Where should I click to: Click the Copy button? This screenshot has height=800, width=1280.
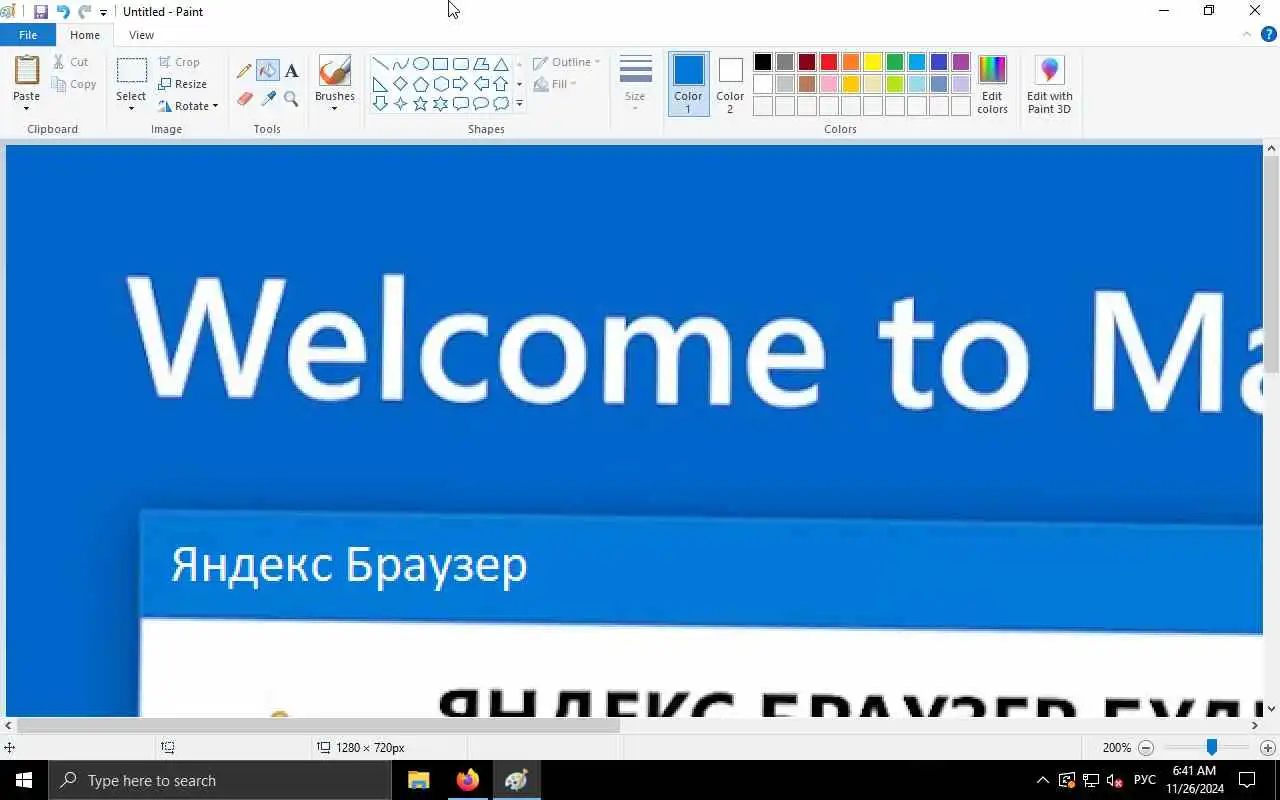[x=75, y=84]
